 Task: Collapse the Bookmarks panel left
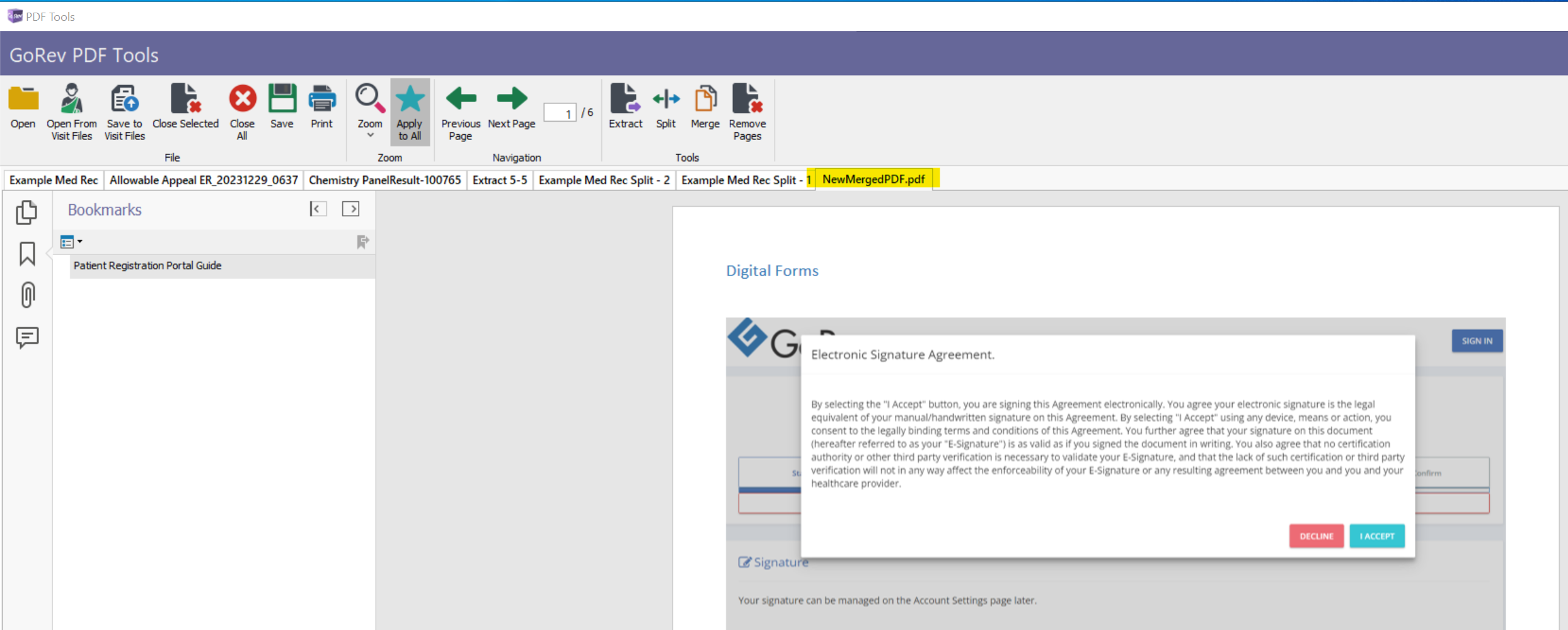coord(318,209)
